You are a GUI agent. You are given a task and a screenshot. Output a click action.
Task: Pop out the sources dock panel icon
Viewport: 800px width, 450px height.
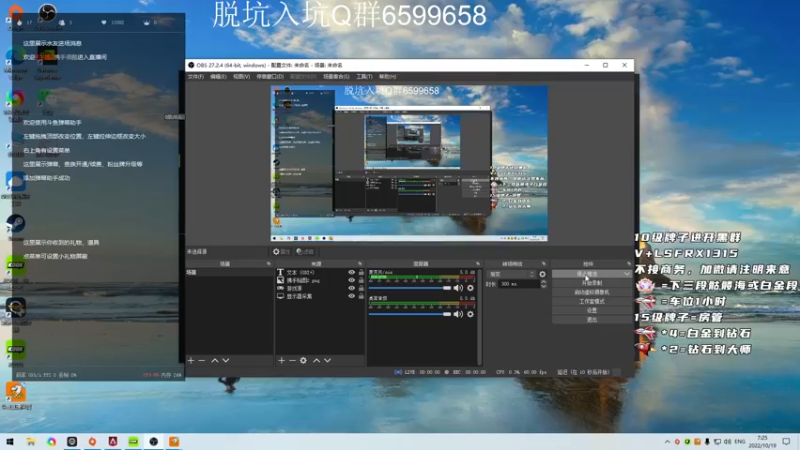pos(360,264)
